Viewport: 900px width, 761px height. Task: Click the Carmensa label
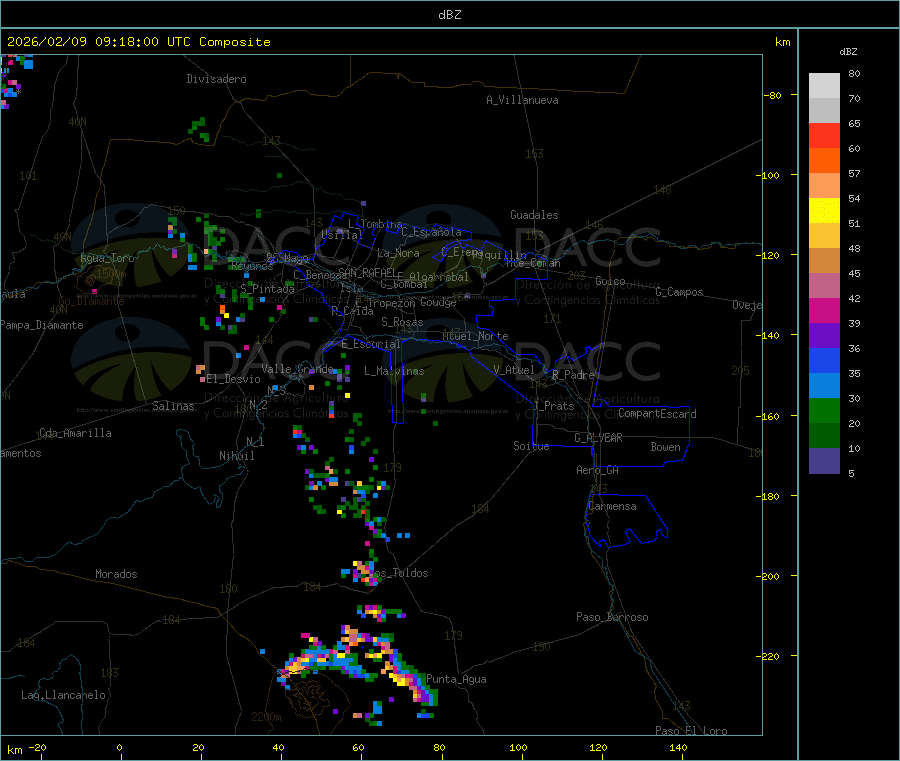(612, 506)
